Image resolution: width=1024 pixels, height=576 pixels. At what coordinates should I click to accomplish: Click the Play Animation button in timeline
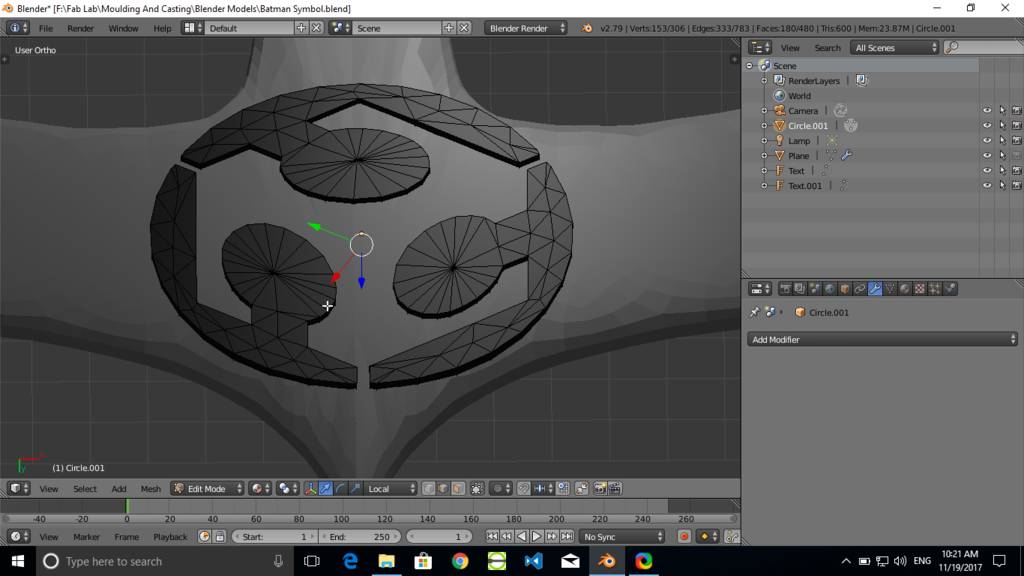click(536, 537)
